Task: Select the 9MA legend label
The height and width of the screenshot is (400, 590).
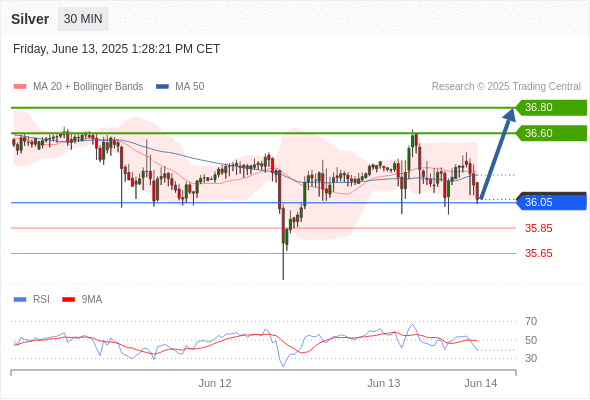Action: point(92,300)
